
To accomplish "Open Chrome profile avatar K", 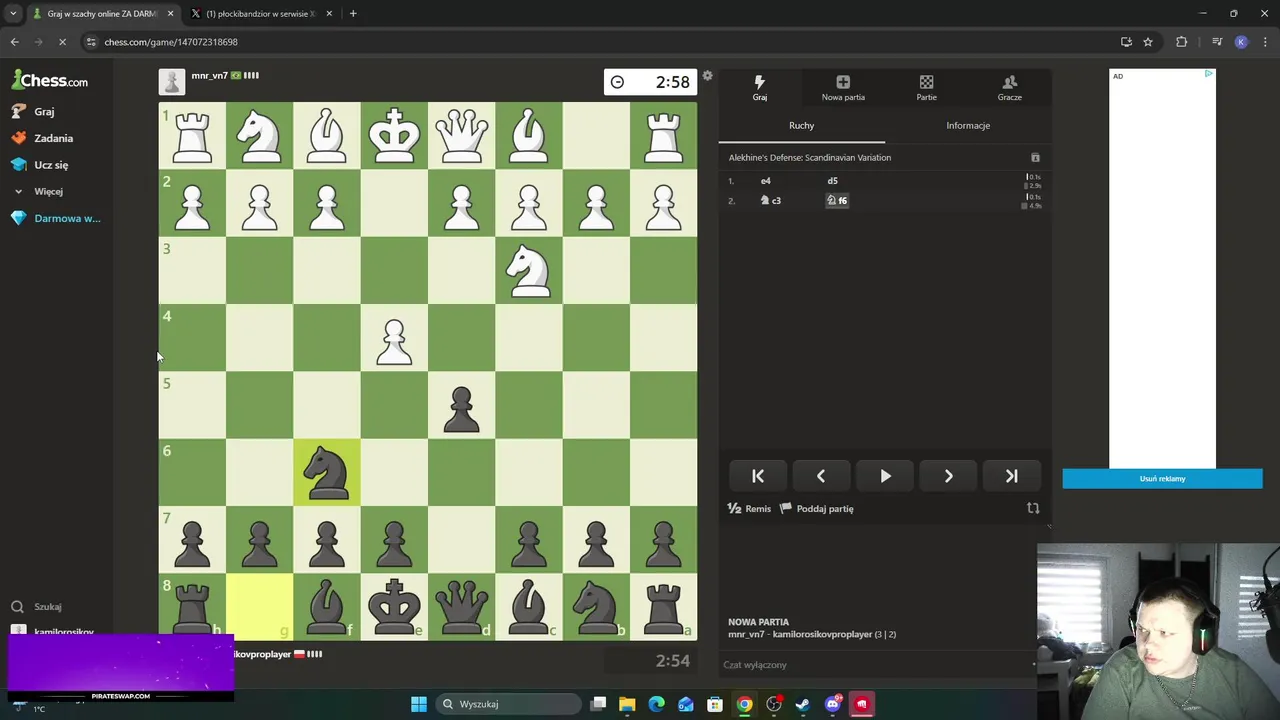I will (x=1241, y=42).
